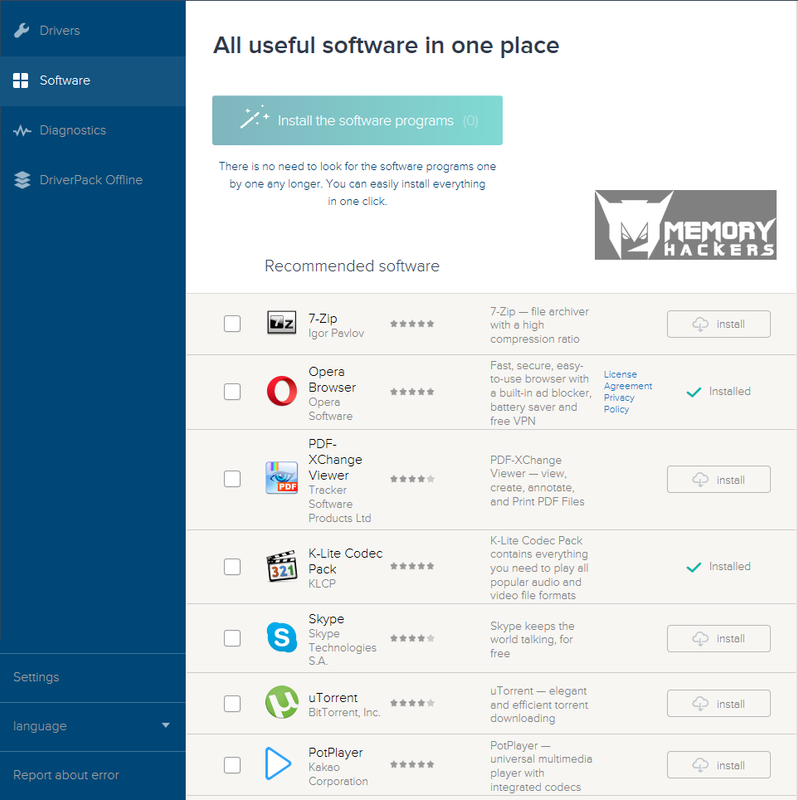Click the uTorrent logo icon
This screenshot has width=798, height=800.
[282, 703]
